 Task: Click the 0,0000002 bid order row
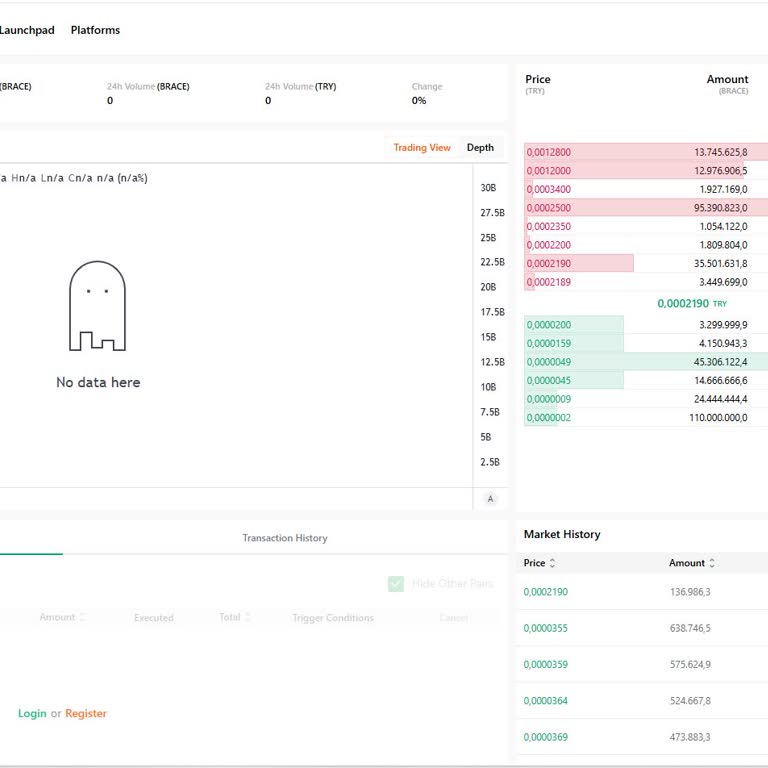coord(645,417)
